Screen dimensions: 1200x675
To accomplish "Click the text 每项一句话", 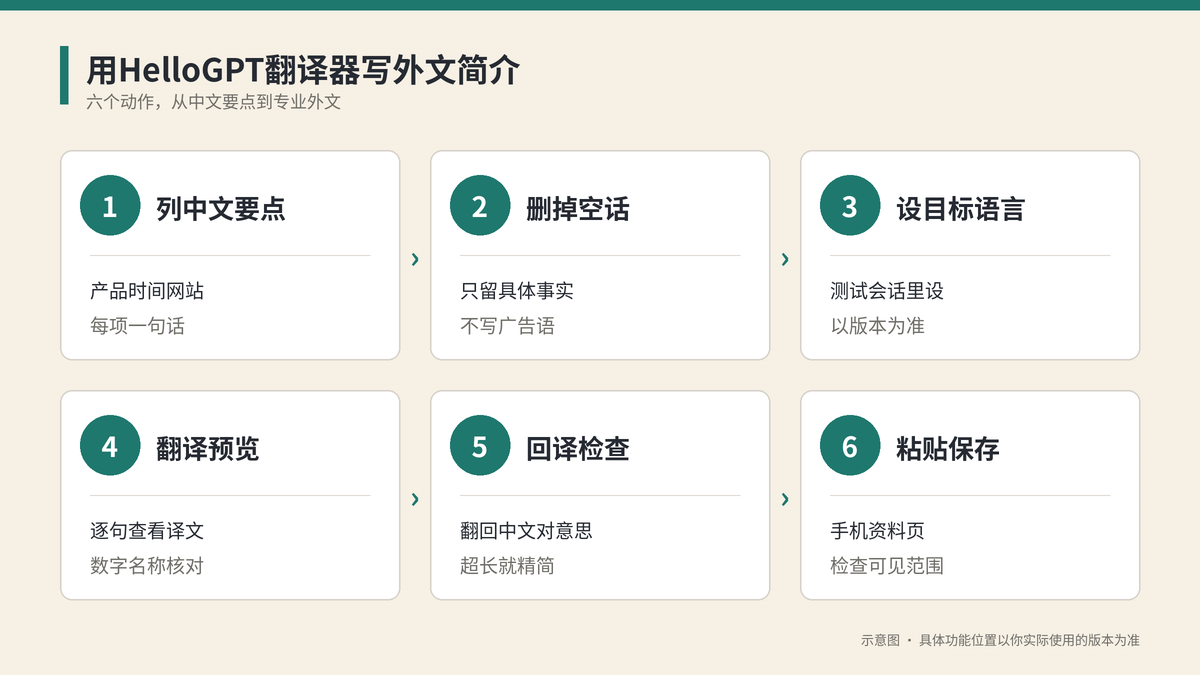I will [138, 326].
